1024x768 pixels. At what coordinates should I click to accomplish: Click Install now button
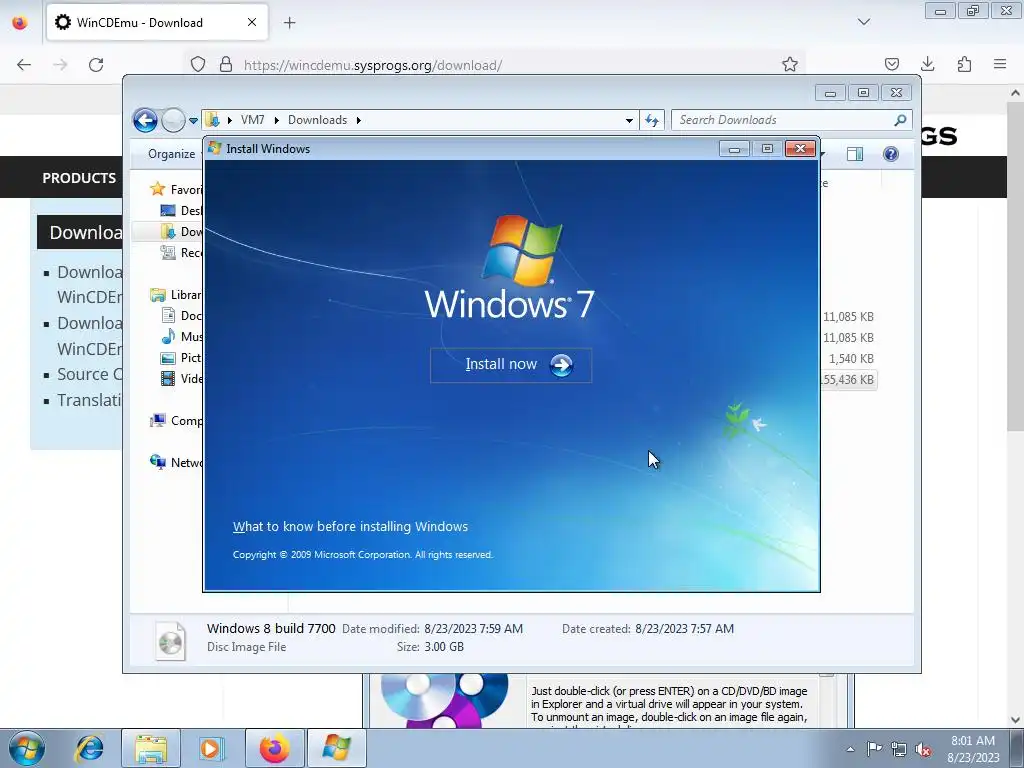tap(511, 365)
